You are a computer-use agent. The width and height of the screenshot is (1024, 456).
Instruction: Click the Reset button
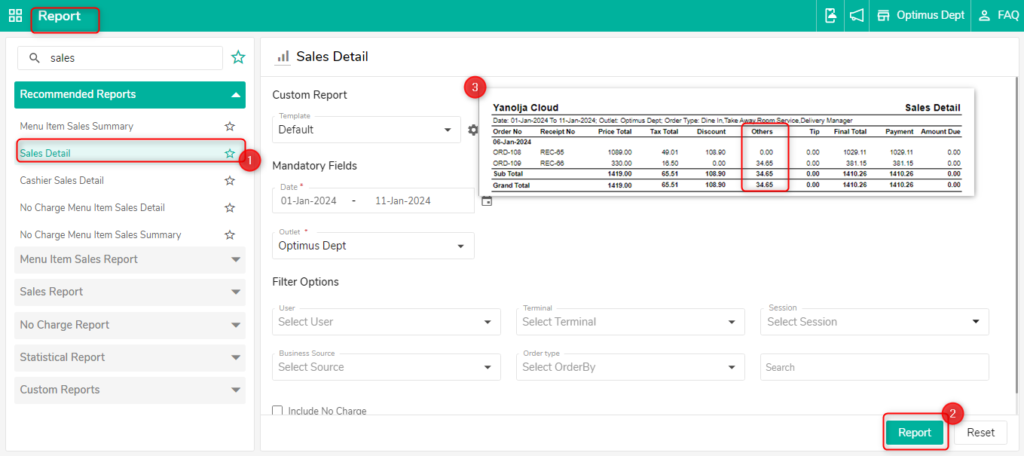(980, 432)
